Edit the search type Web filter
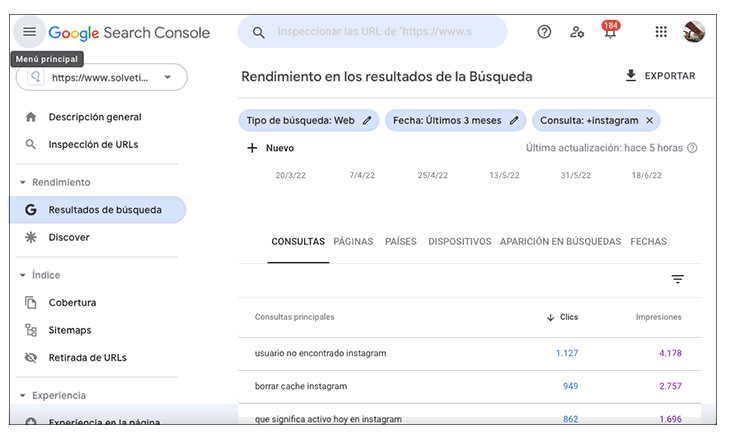The width and height of the screenshot is (730, 438). (x=367, y=121)
